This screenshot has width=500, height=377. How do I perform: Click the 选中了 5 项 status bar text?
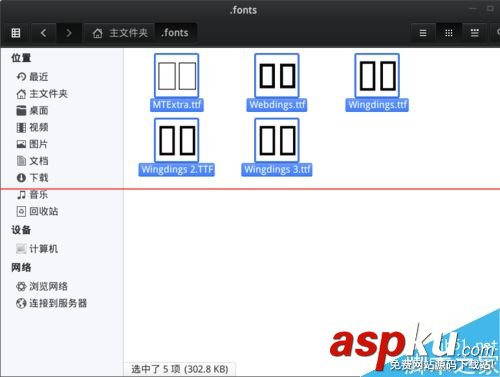[x=180, y=369]
